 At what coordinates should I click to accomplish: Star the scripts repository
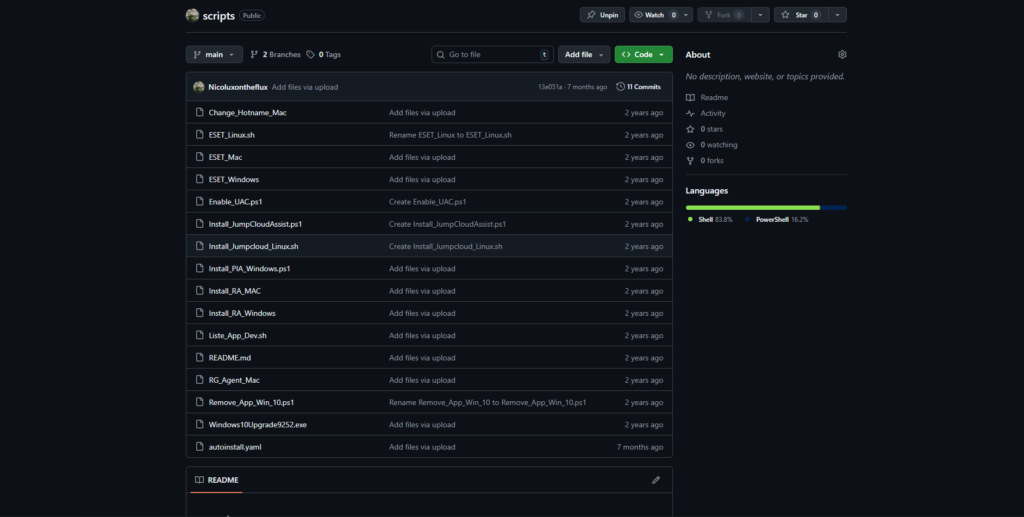pos(801,15)
